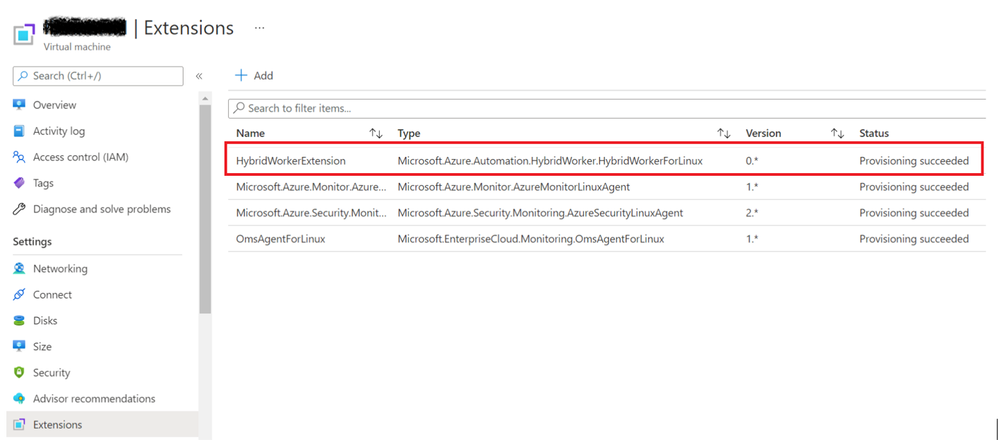Click OmsAgentForLinux Provisioning succeeded status

914,239
